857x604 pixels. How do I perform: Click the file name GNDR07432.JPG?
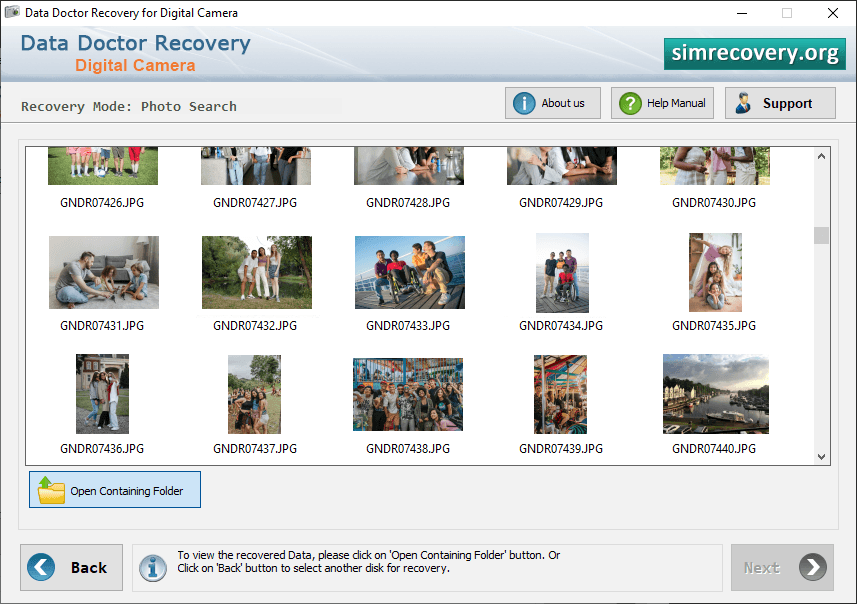(255, 326)
